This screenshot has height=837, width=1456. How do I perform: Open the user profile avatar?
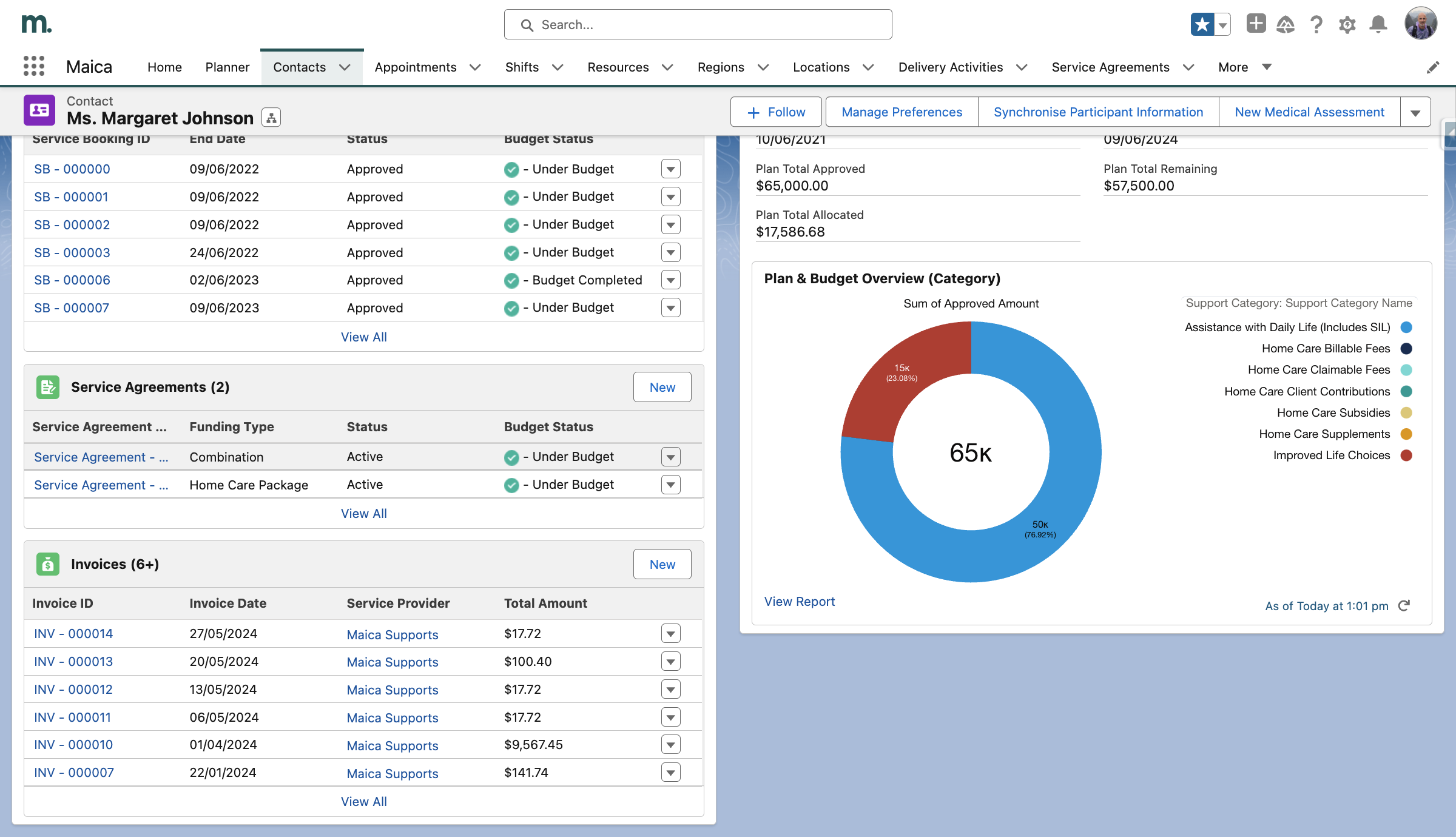click(1421, 24)
